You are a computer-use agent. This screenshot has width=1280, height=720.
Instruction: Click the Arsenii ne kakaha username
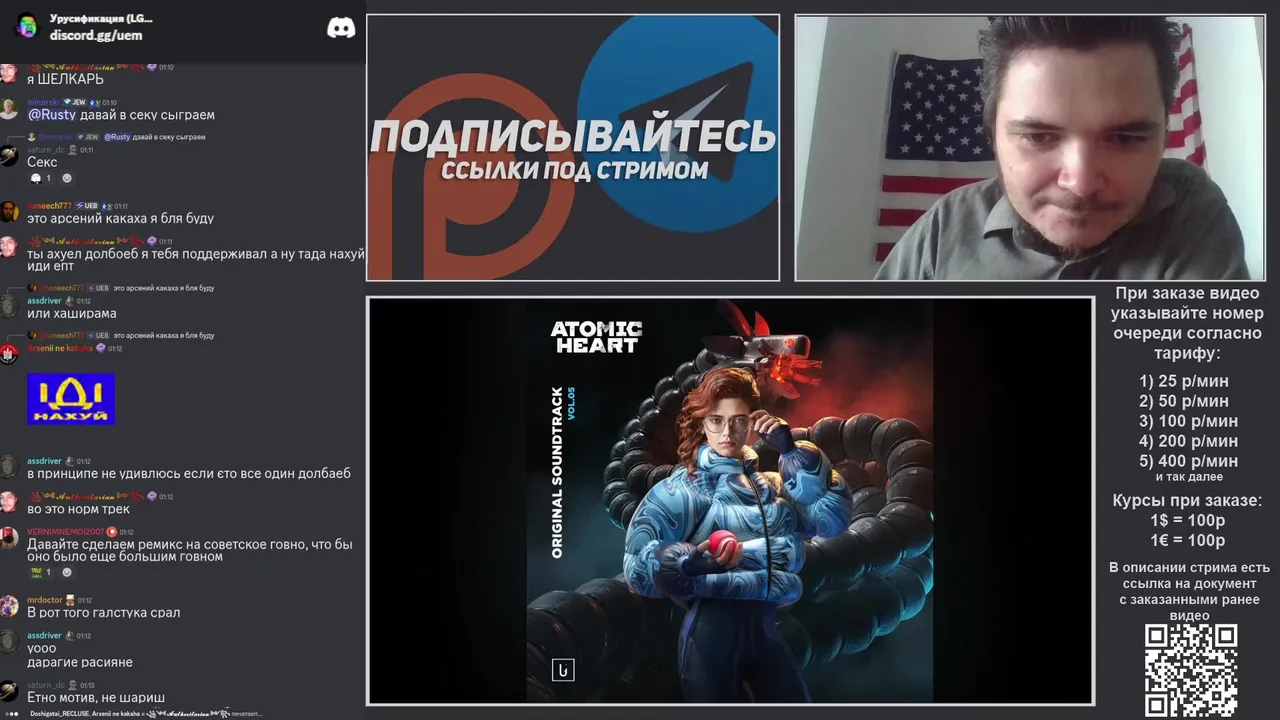click(x=60, y=348)
